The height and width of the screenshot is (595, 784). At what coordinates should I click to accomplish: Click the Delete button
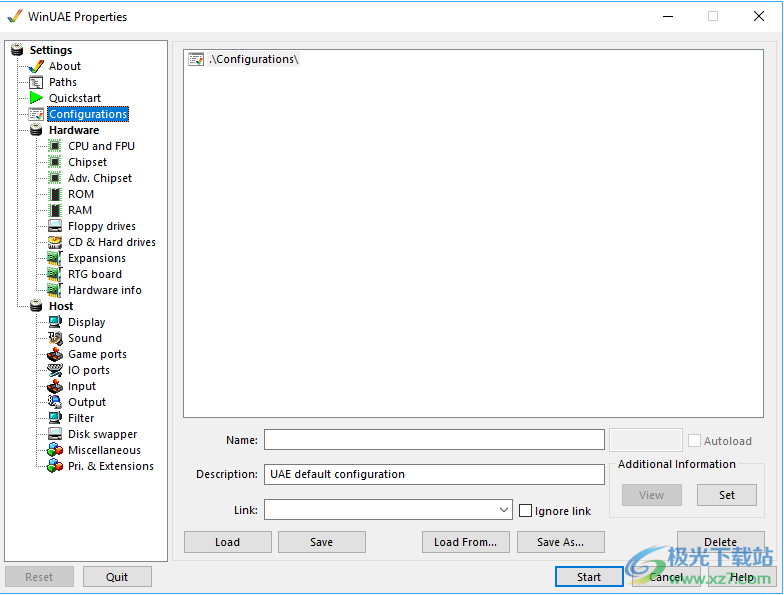[720, 542]
